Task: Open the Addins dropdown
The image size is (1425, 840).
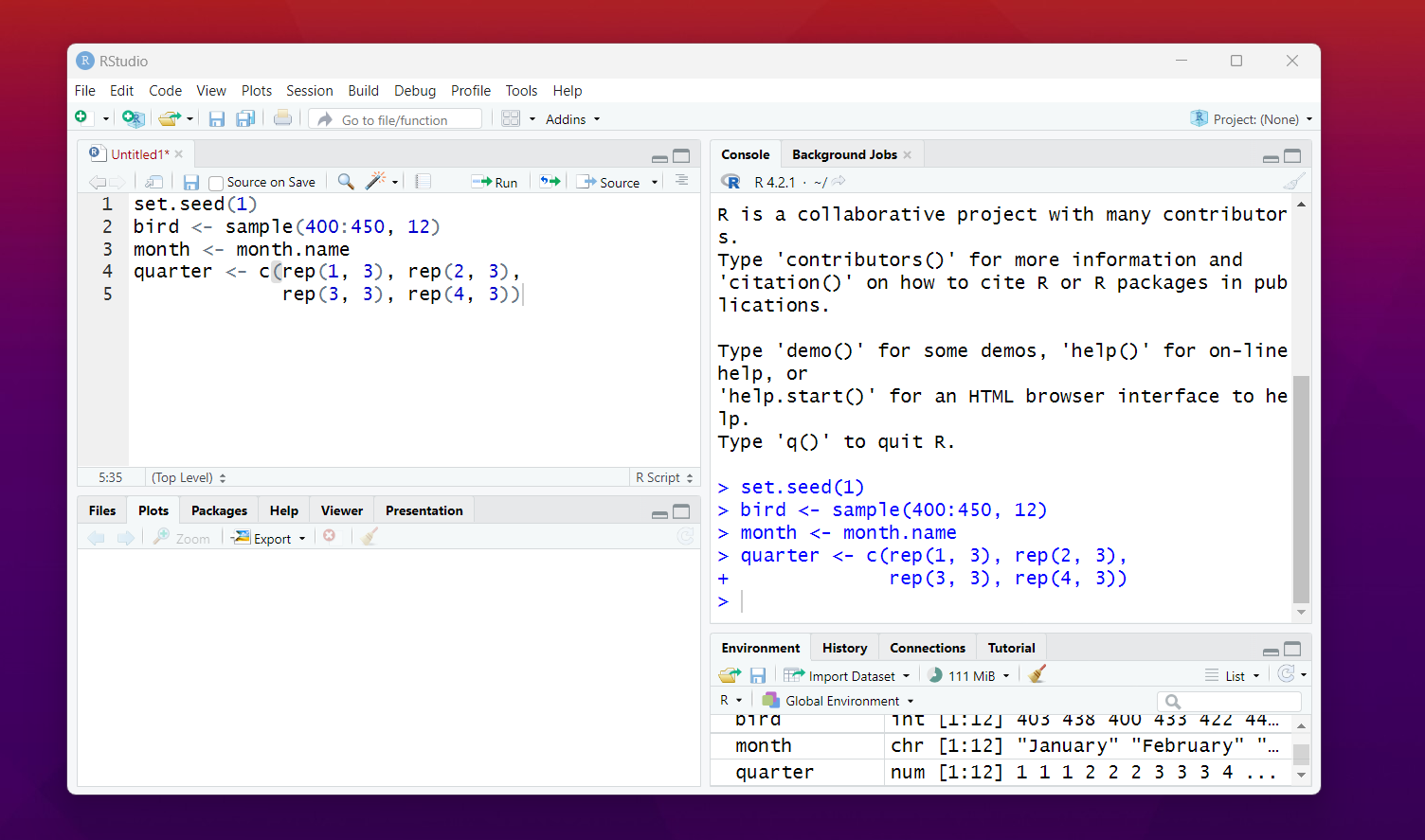Action: point(572,119)
